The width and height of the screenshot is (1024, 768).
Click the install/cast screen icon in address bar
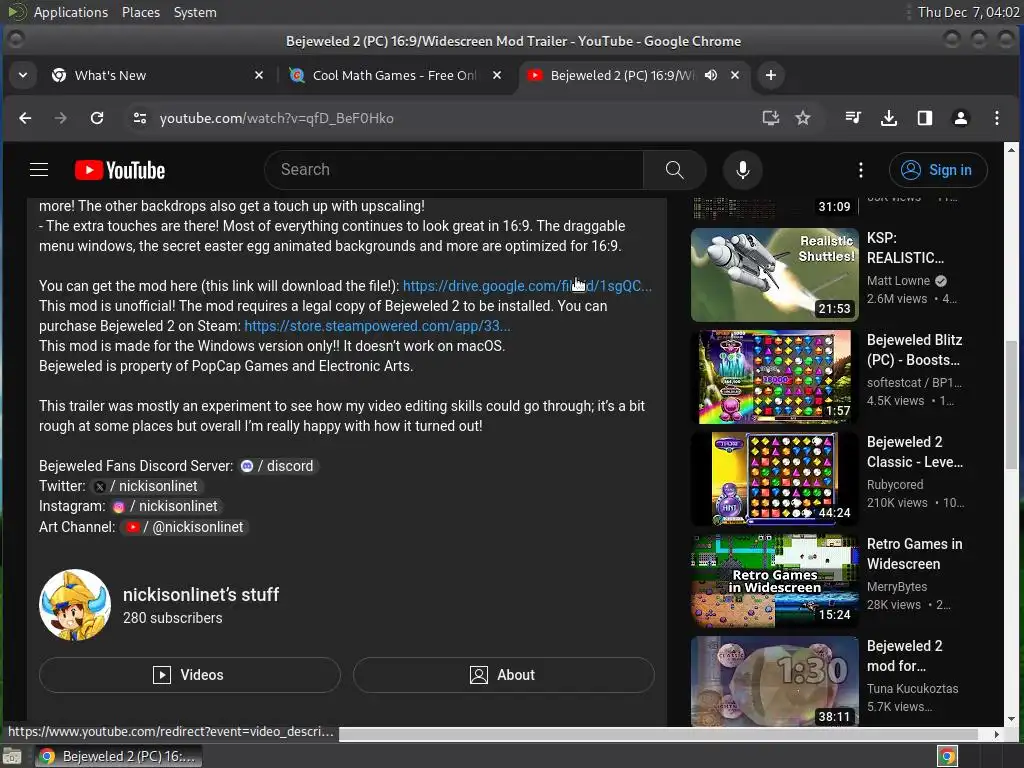tap(771, 118)
